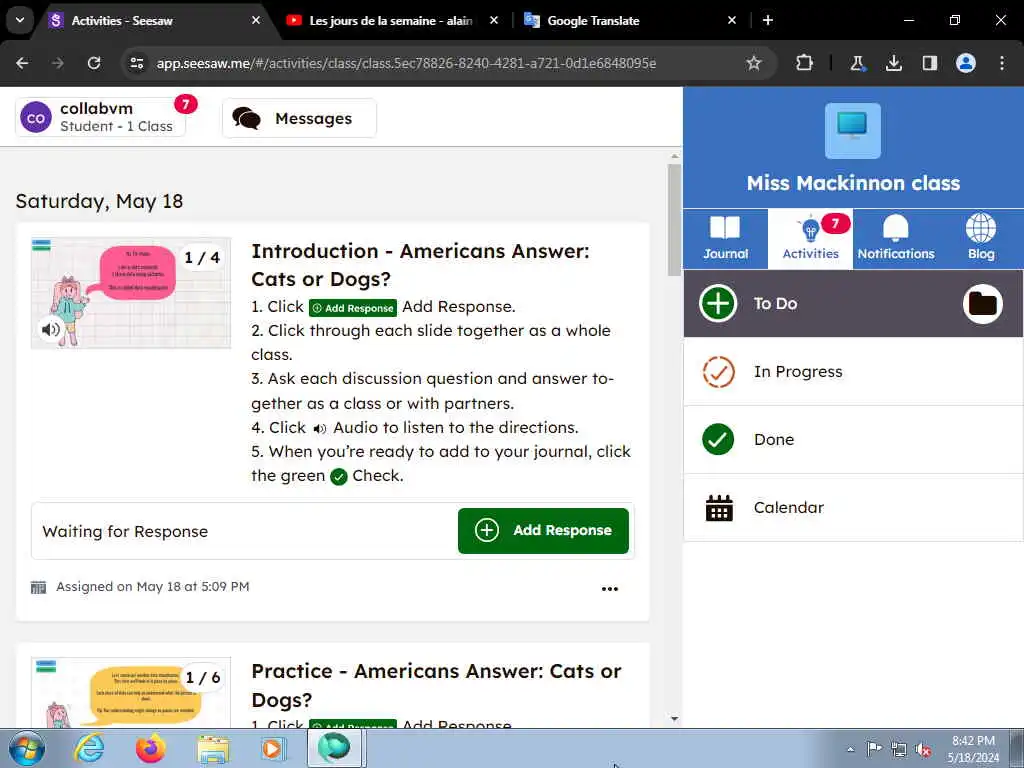1024x768 pixels.
Task: Open Windows Media Player from the taskbar
Action: point(273,748)
